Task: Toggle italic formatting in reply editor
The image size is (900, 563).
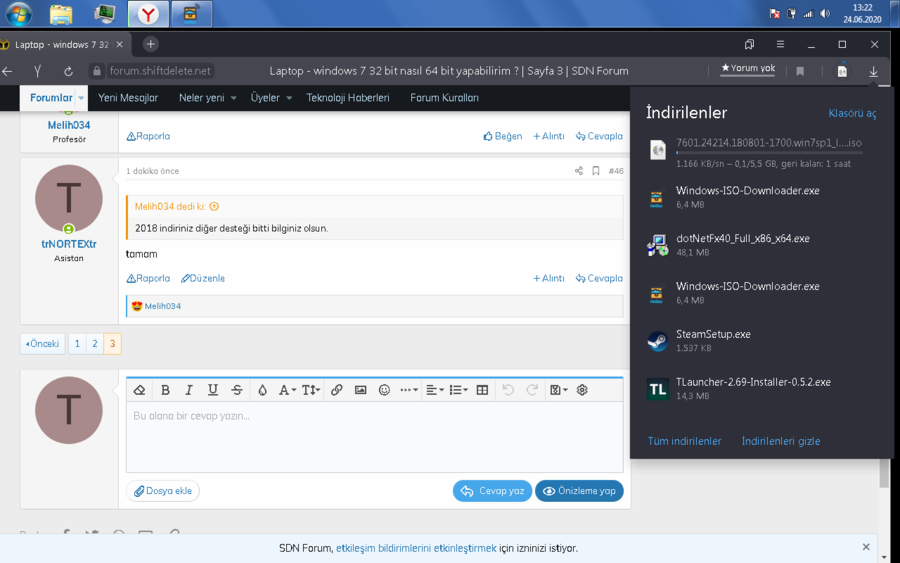Action: point(189,390)
